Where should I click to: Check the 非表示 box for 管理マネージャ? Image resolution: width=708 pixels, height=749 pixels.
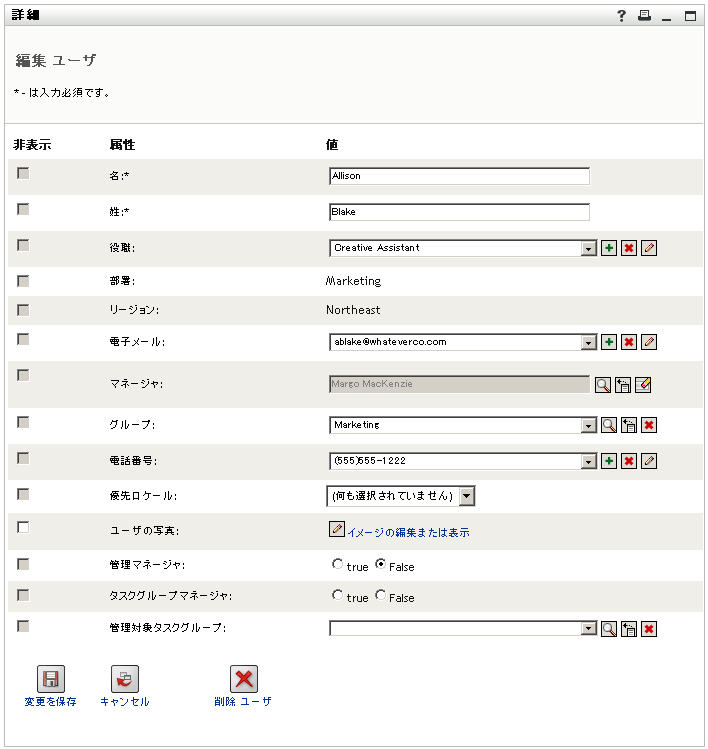[23, 564]
